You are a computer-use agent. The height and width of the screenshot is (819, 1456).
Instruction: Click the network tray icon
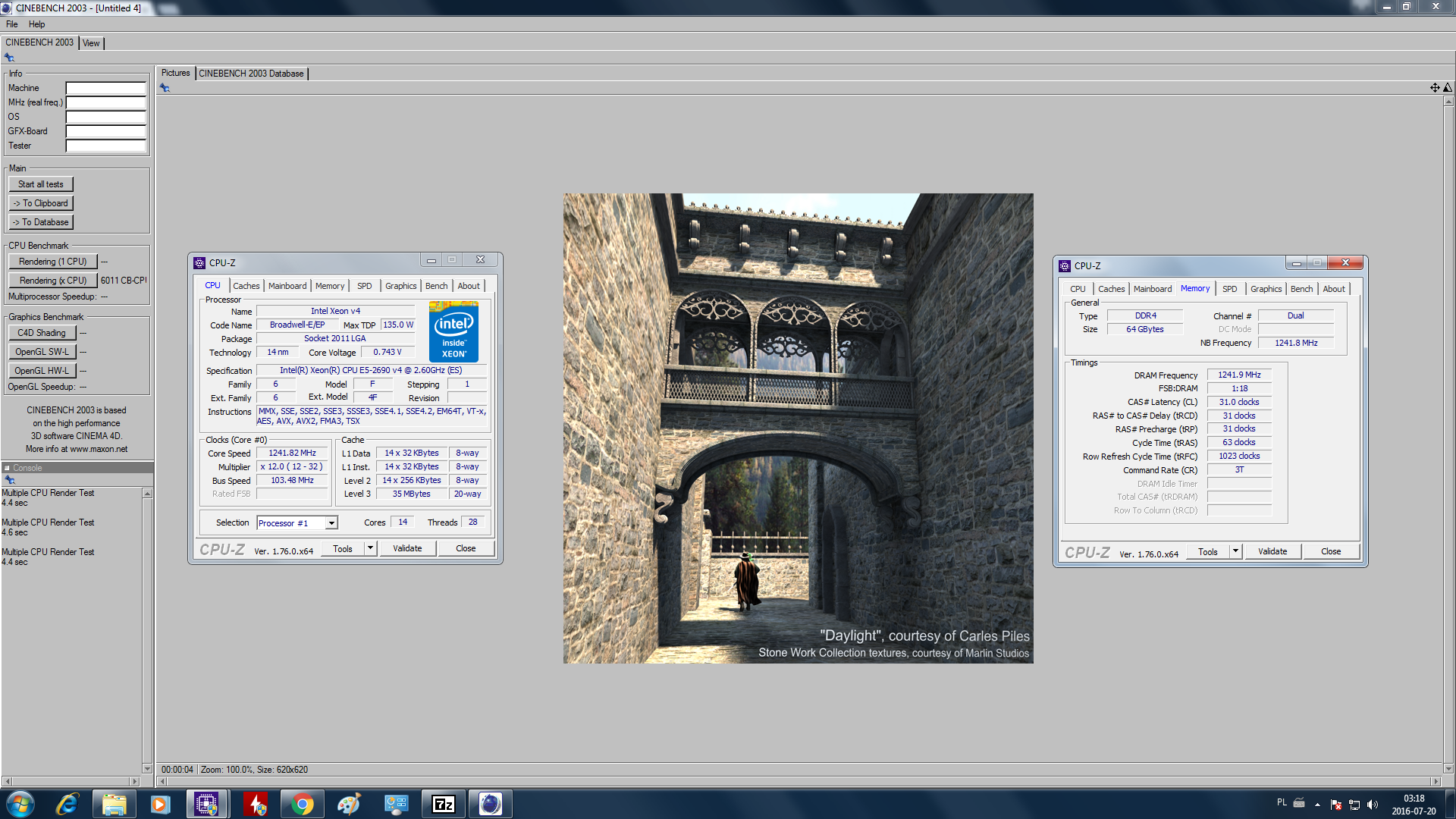click(x=1354, y=805)
